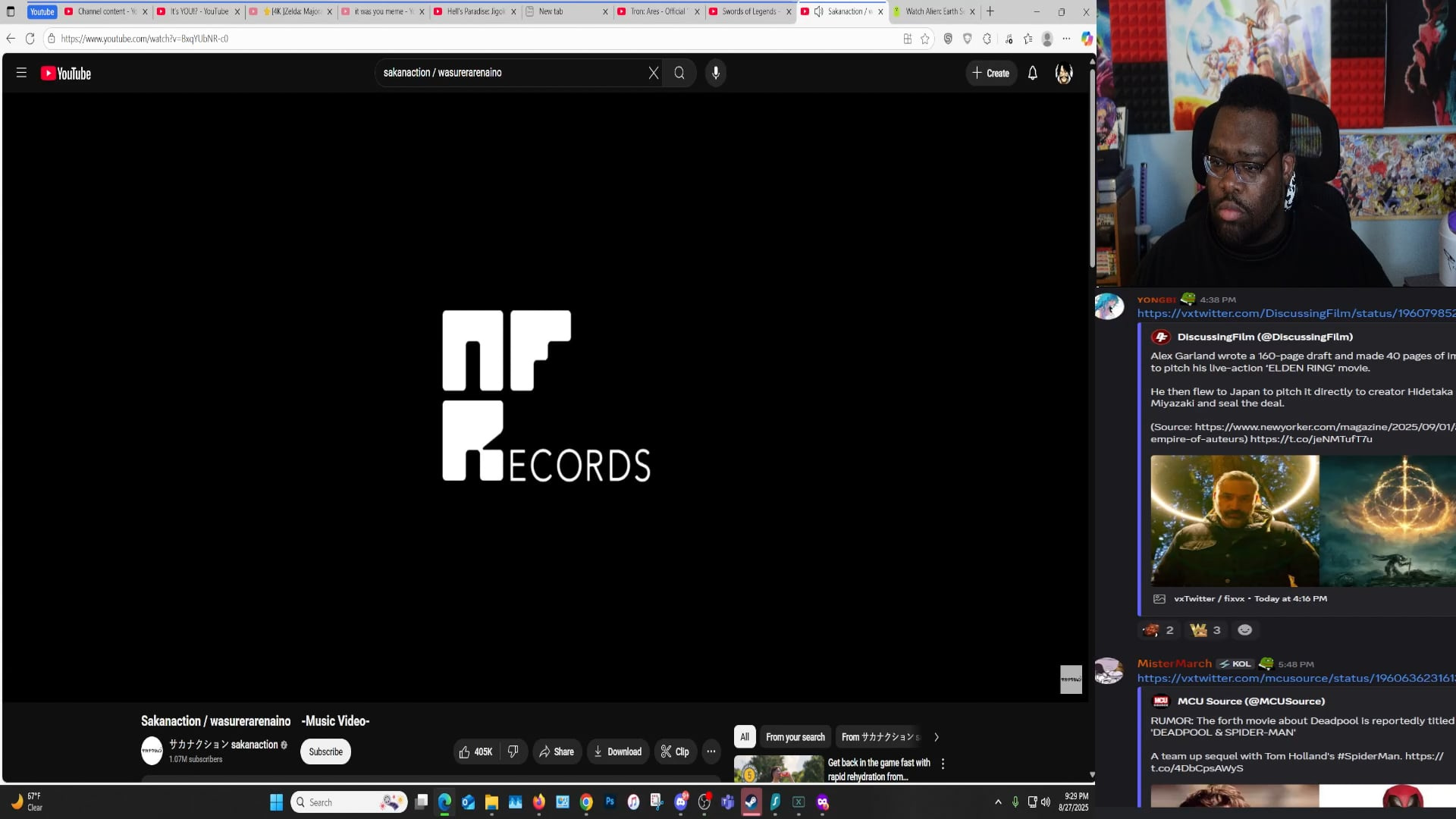Open options for the rehydration ad
Viewport: 1456px width, 819px height.
point(943,764)
